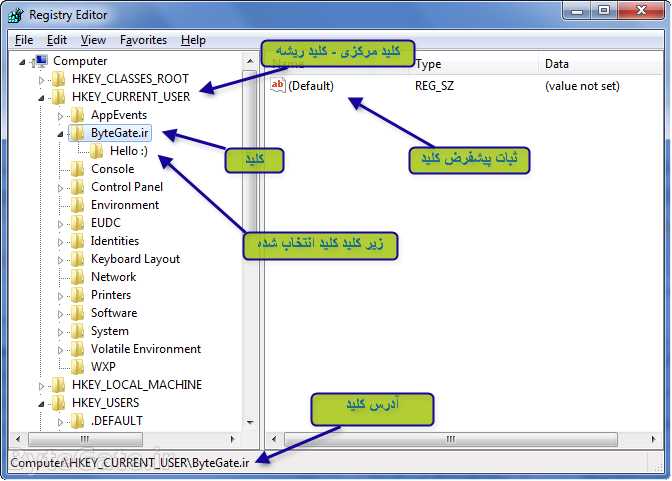
Task: Open the Edit menu
Action: 57,40
